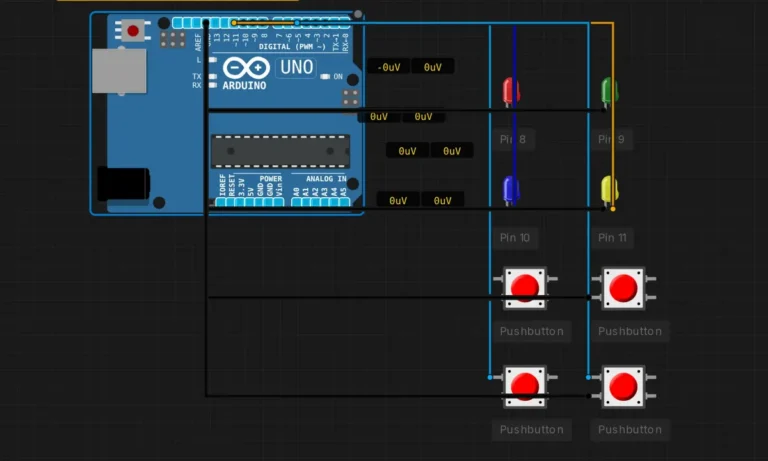Click the Pin 9 label
The height and width of the screenshot is (461, 768).
611,140
